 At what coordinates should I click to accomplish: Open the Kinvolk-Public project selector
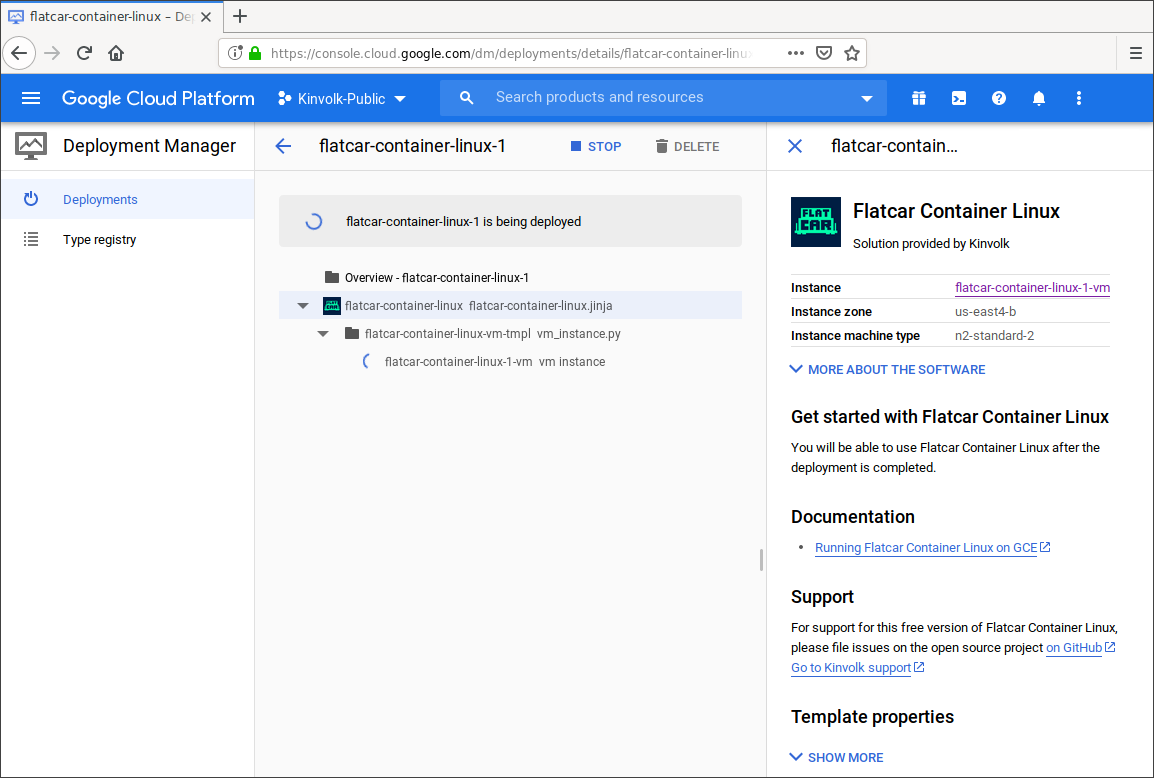341,98
